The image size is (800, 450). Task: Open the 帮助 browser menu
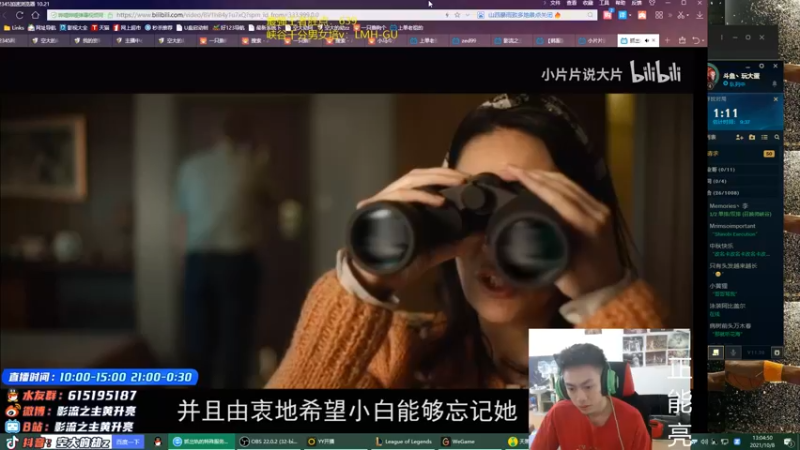coord(620,3)
